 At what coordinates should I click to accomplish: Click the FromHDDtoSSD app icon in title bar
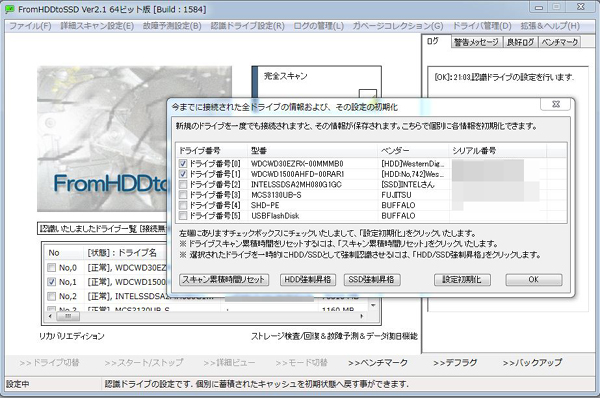coord(10,9)
